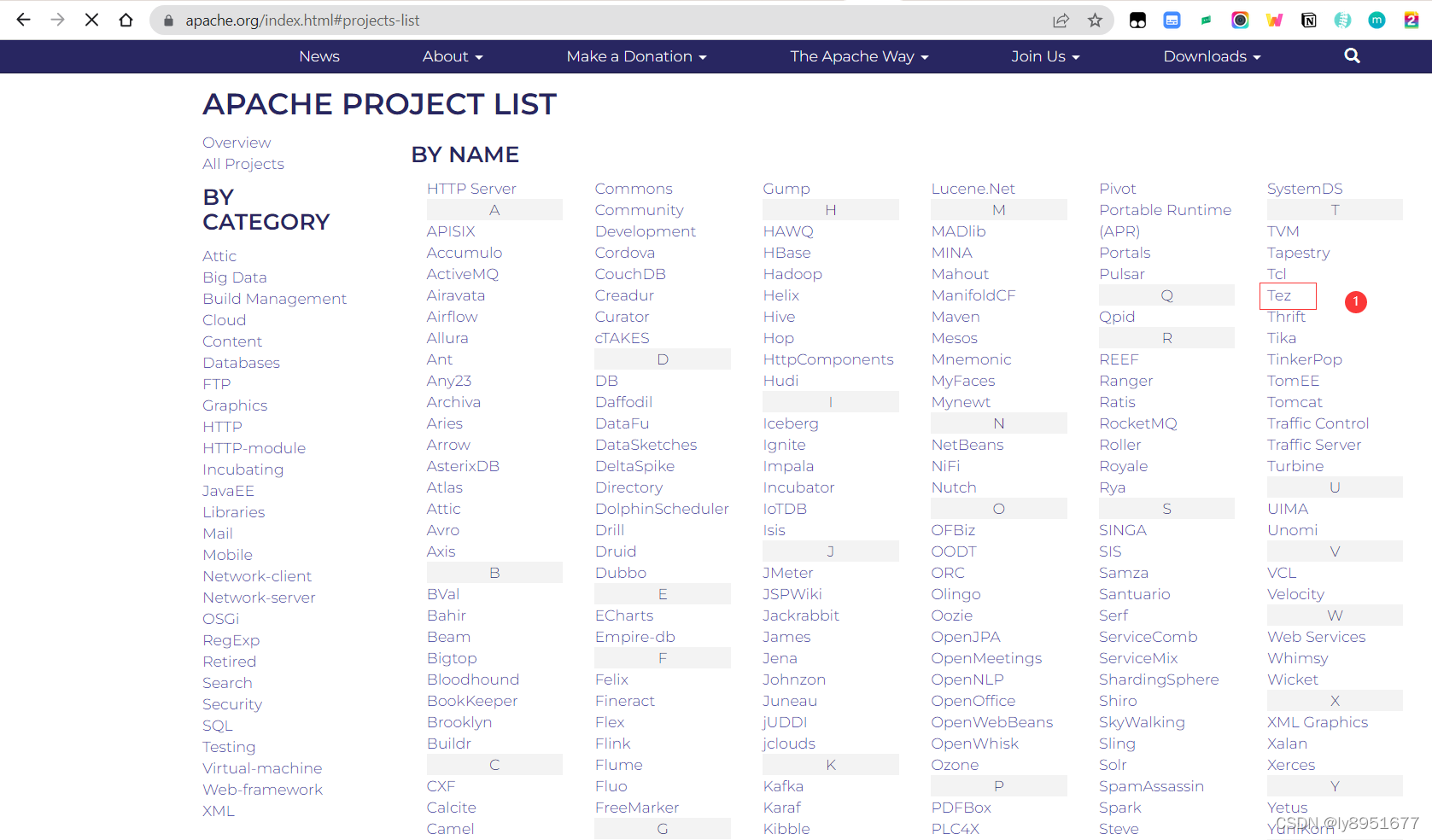Open the Overview link
Screen dimensions: 1432x840
(x=237, y=143)
